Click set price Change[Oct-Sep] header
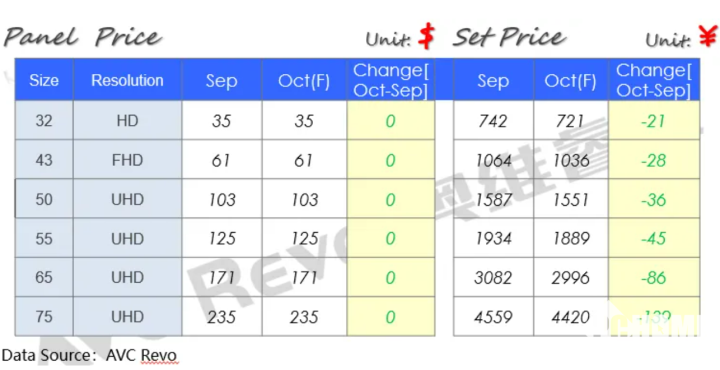Viewport: 720px width, 370px height. click(654, 80)
